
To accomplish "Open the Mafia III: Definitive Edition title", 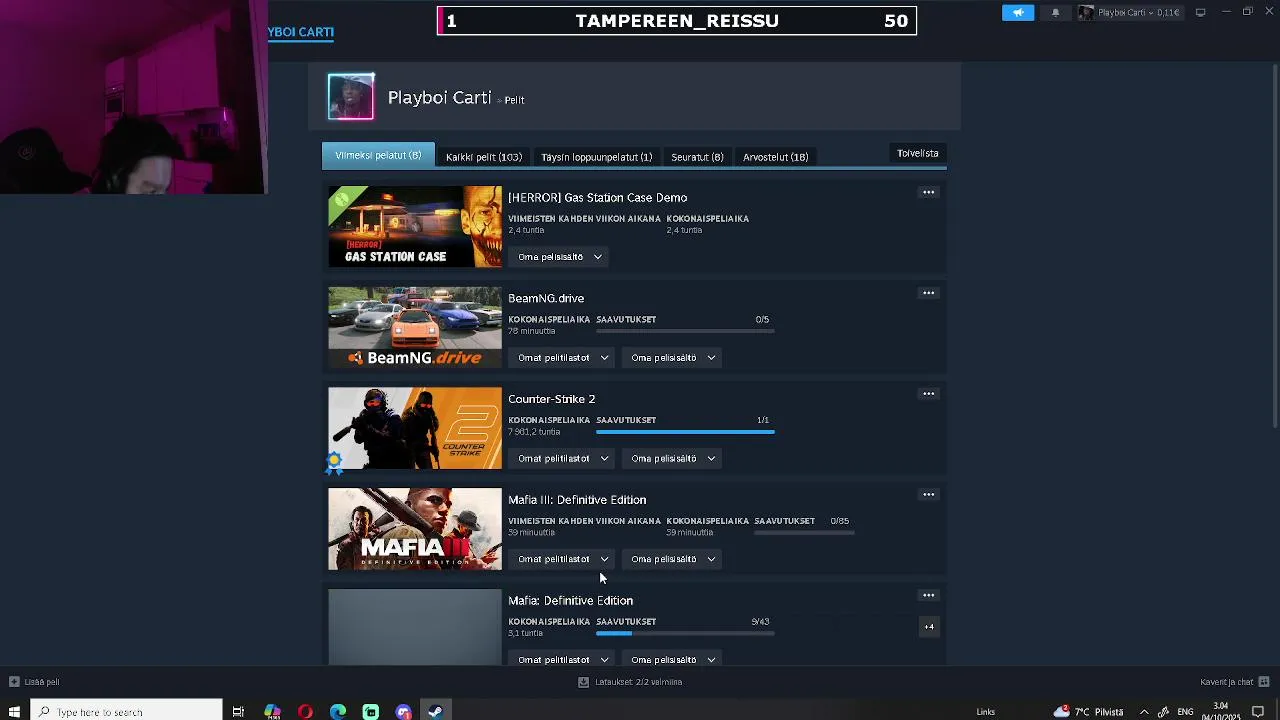I will tap(577, 500).
